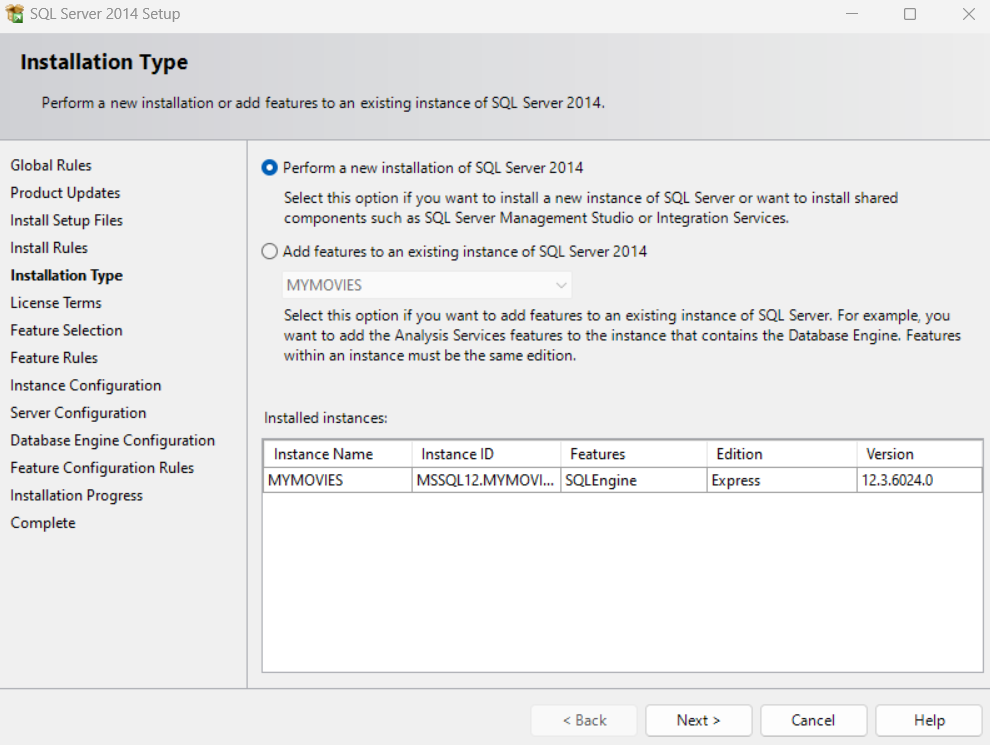Open Feature Selection step

[x=66, y=330]
